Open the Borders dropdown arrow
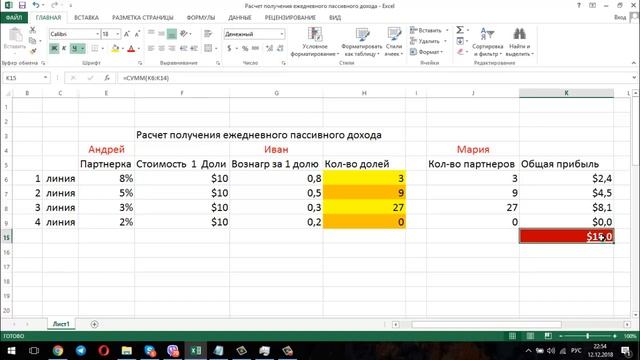The width and height of the screenshot is (640, 360). [102, 49]
